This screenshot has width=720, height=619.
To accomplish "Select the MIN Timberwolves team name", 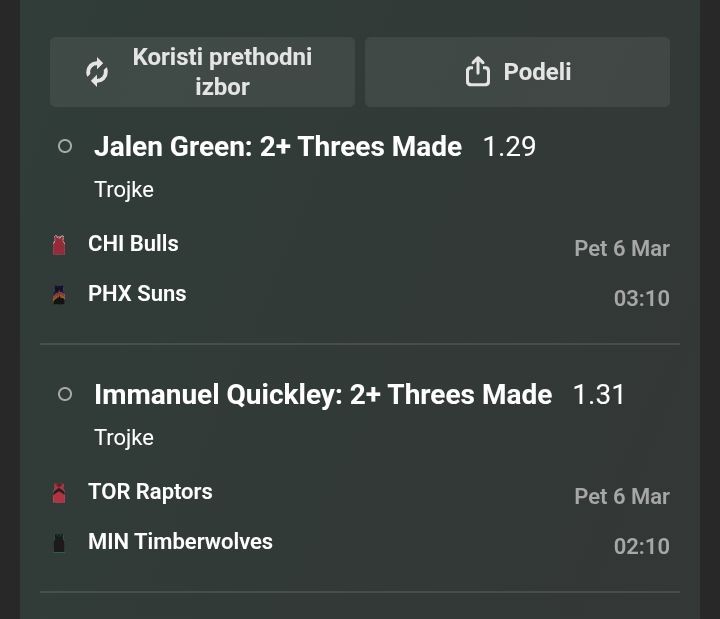I will tap(180, 542).
